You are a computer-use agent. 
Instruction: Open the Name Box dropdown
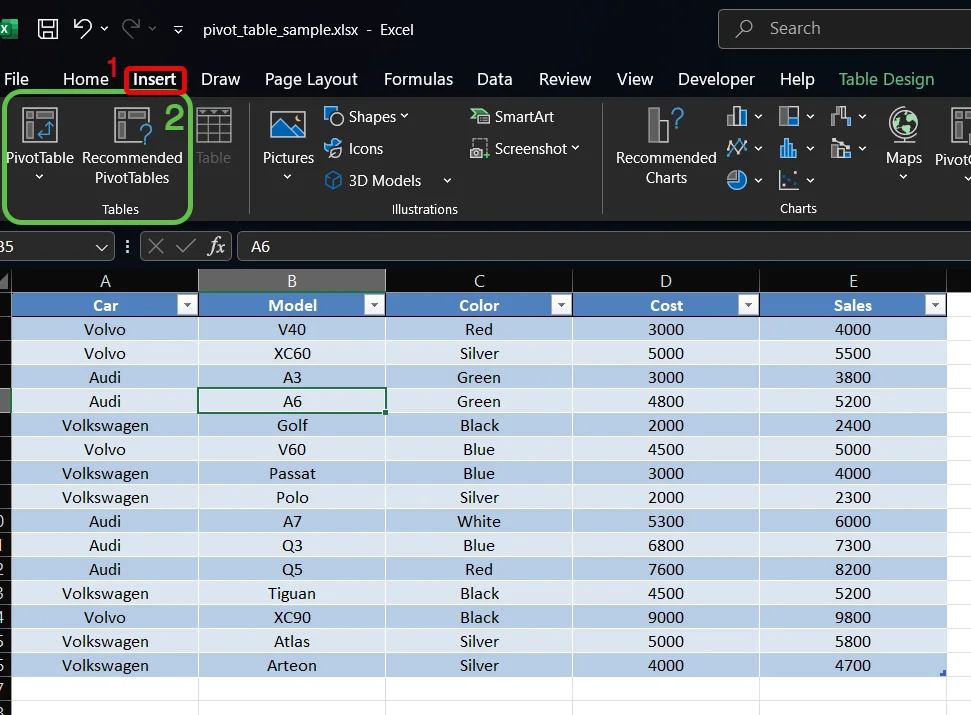(x=102, y=247)
